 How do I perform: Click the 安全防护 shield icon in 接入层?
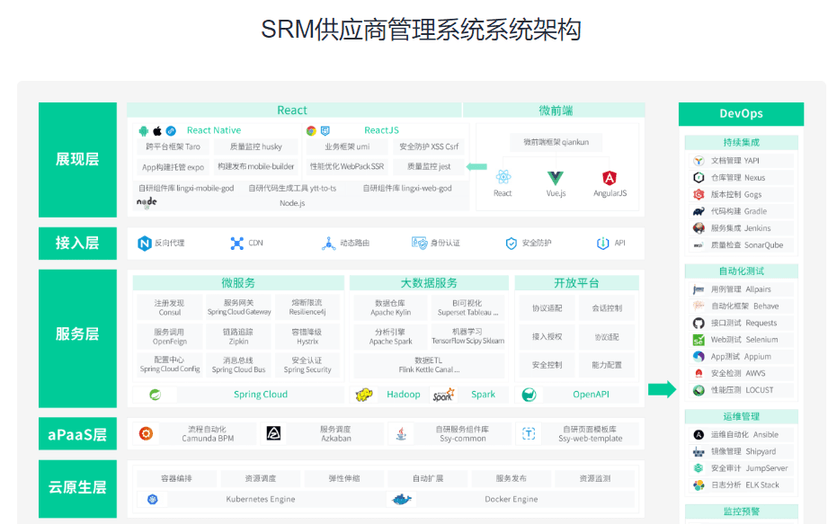click(x=511, y=243)
